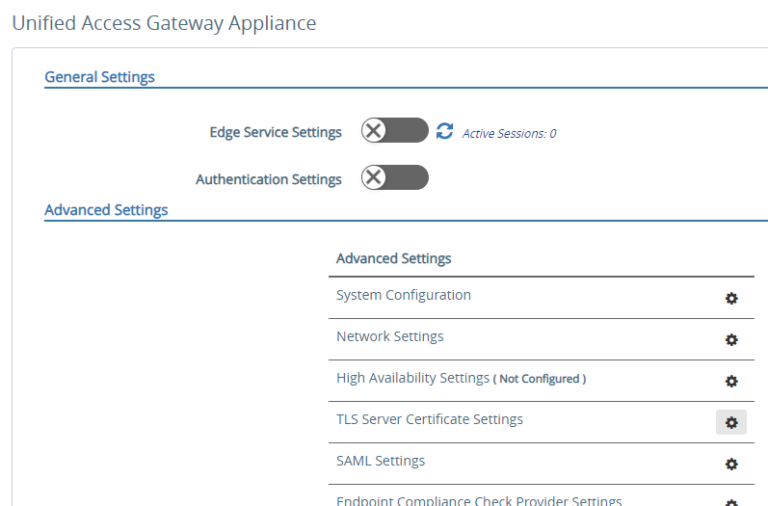768x506 pixels.
Task: Select High Availability Settings row label
Action: [412, 378]
